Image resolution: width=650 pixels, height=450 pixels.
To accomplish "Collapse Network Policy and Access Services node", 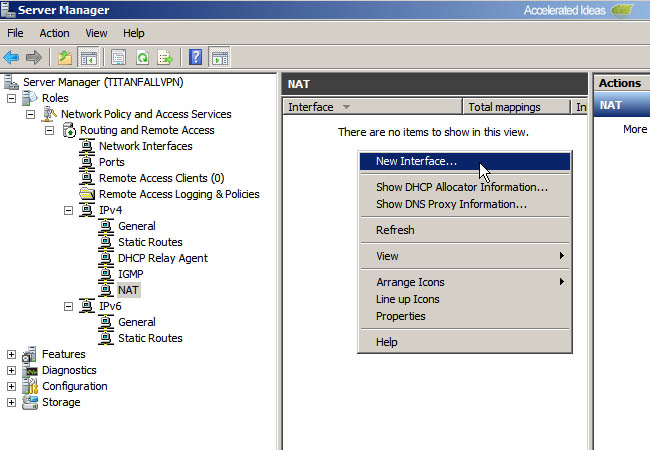I will point(31,114).
